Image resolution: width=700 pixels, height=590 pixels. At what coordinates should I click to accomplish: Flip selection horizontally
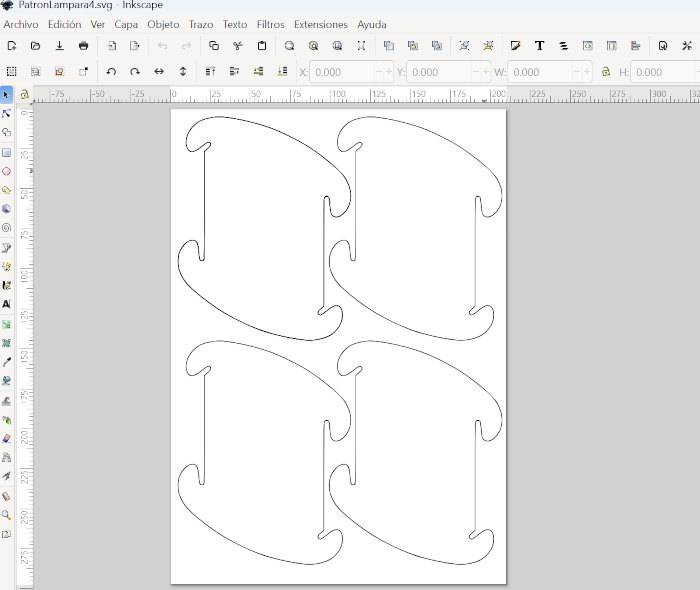(x=159, y=72)
